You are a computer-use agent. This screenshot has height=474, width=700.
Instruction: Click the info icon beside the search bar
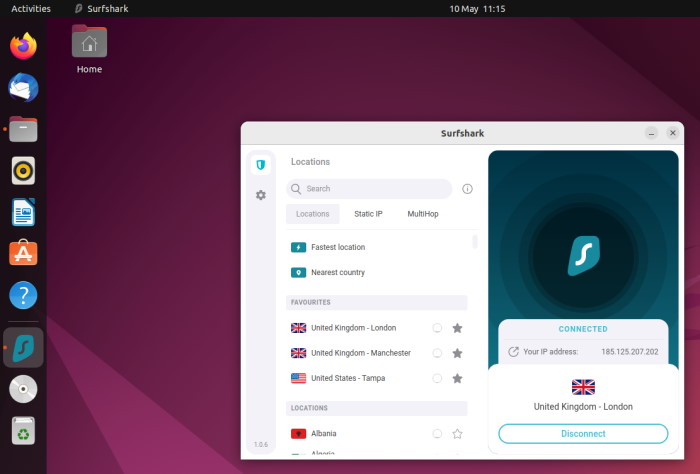(467, 189)
